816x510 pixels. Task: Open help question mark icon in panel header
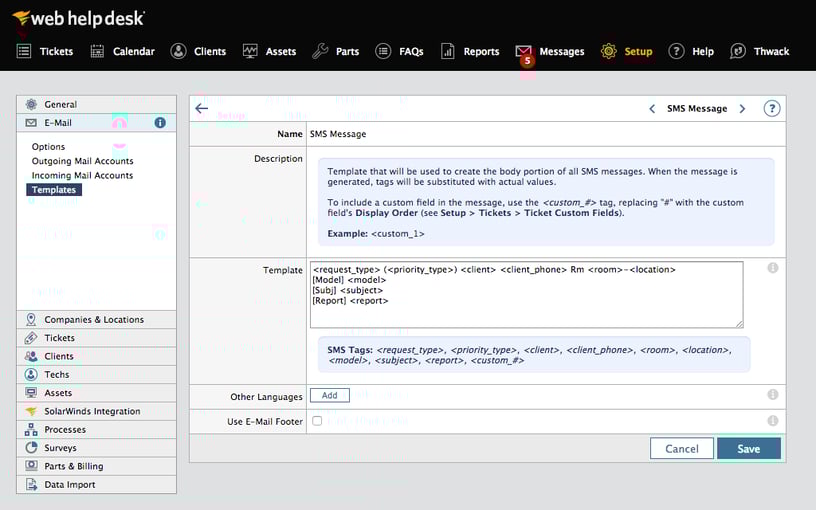(771, 108)
